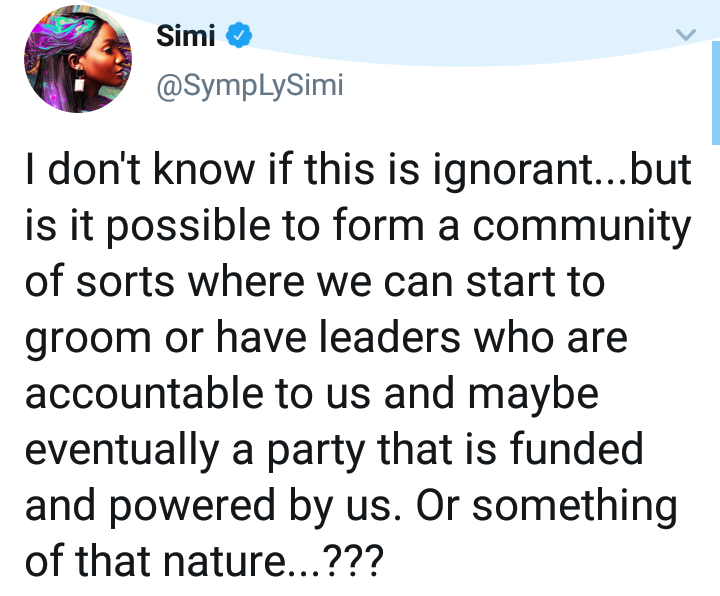Click the word "something" in the tweet
The height and width of the screenshot is (596, 720).
(575, 507)
